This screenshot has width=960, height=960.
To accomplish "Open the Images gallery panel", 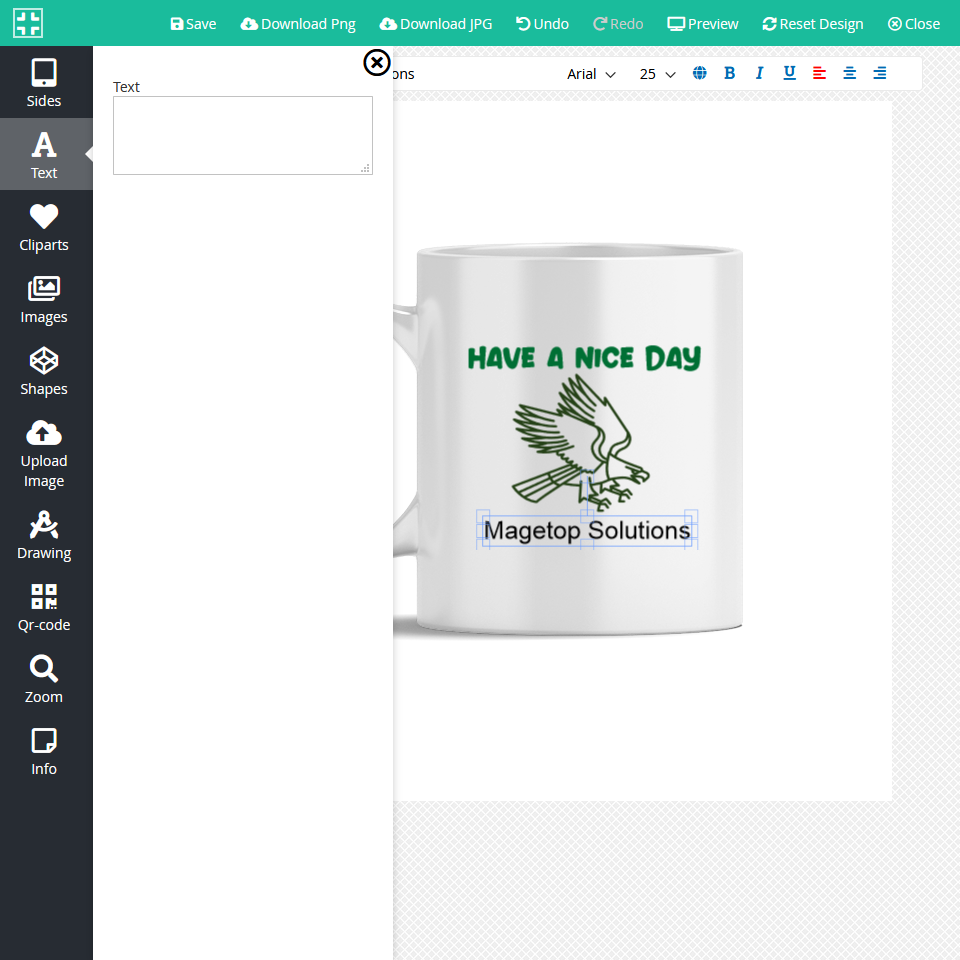I will (44, 299).
